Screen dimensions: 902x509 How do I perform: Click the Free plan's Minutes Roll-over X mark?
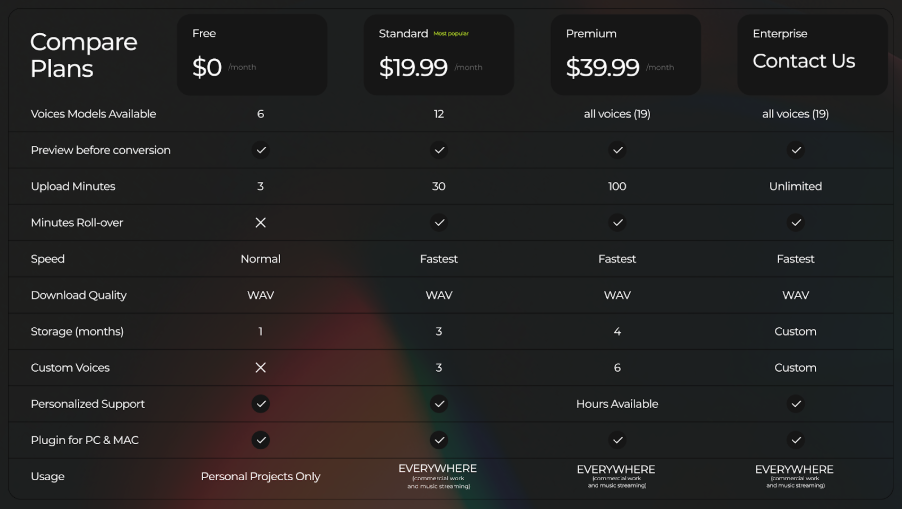[261, 223]
